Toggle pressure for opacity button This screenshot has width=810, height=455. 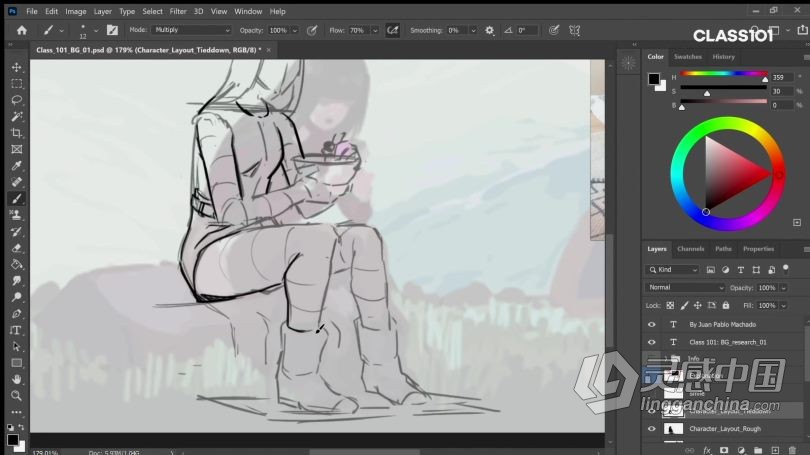click(x=311, y=30)
